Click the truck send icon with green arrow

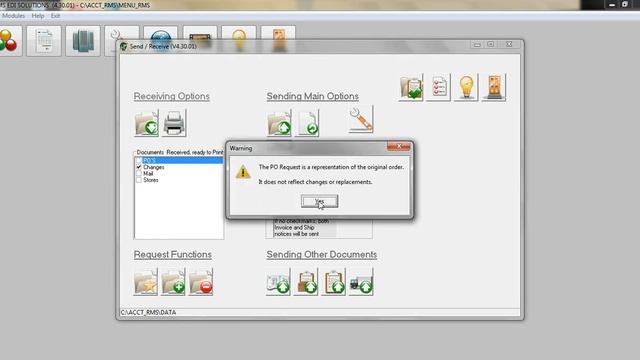coord(361,282)
